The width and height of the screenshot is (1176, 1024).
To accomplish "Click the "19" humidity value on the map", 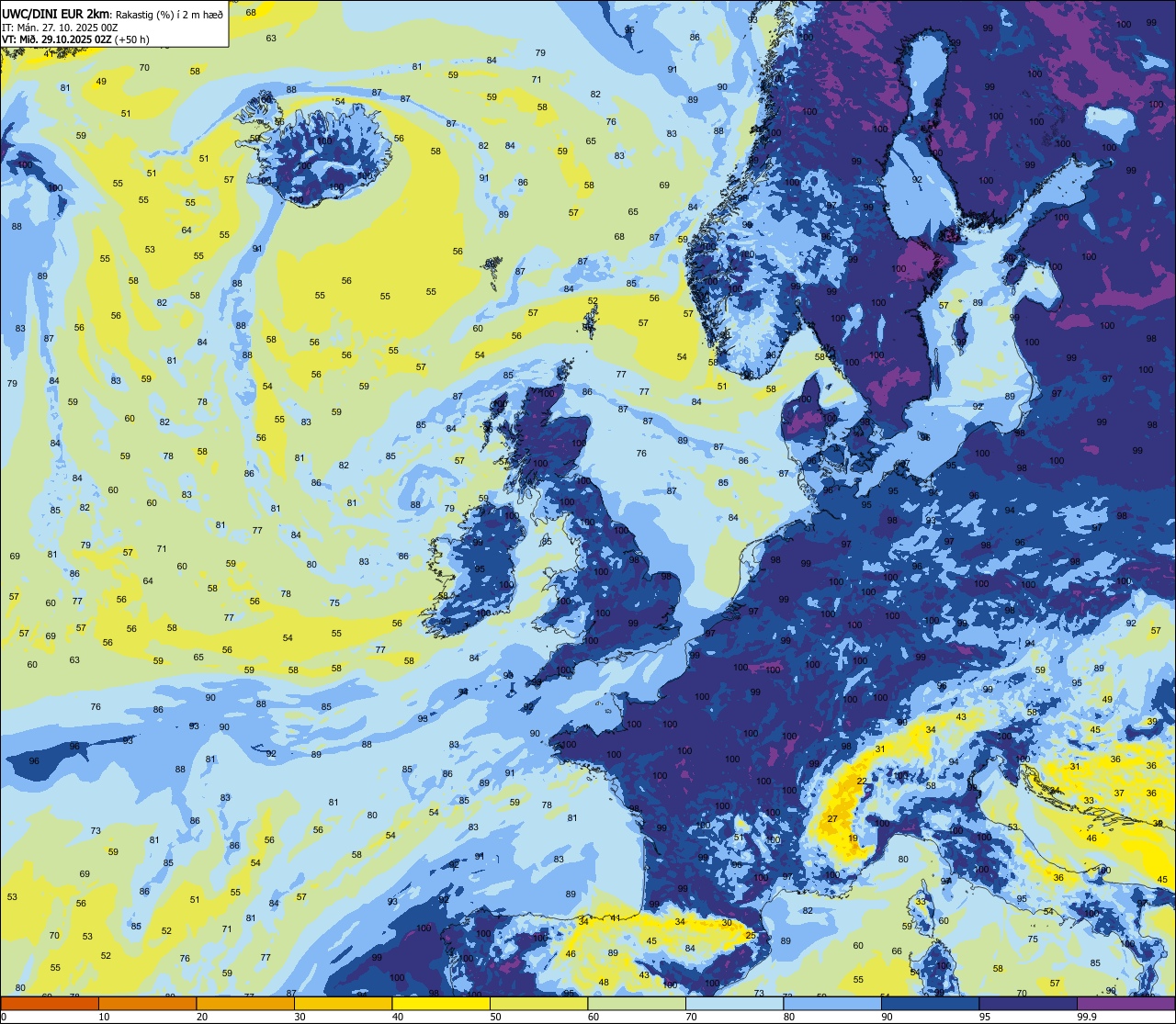I will 854,838.
